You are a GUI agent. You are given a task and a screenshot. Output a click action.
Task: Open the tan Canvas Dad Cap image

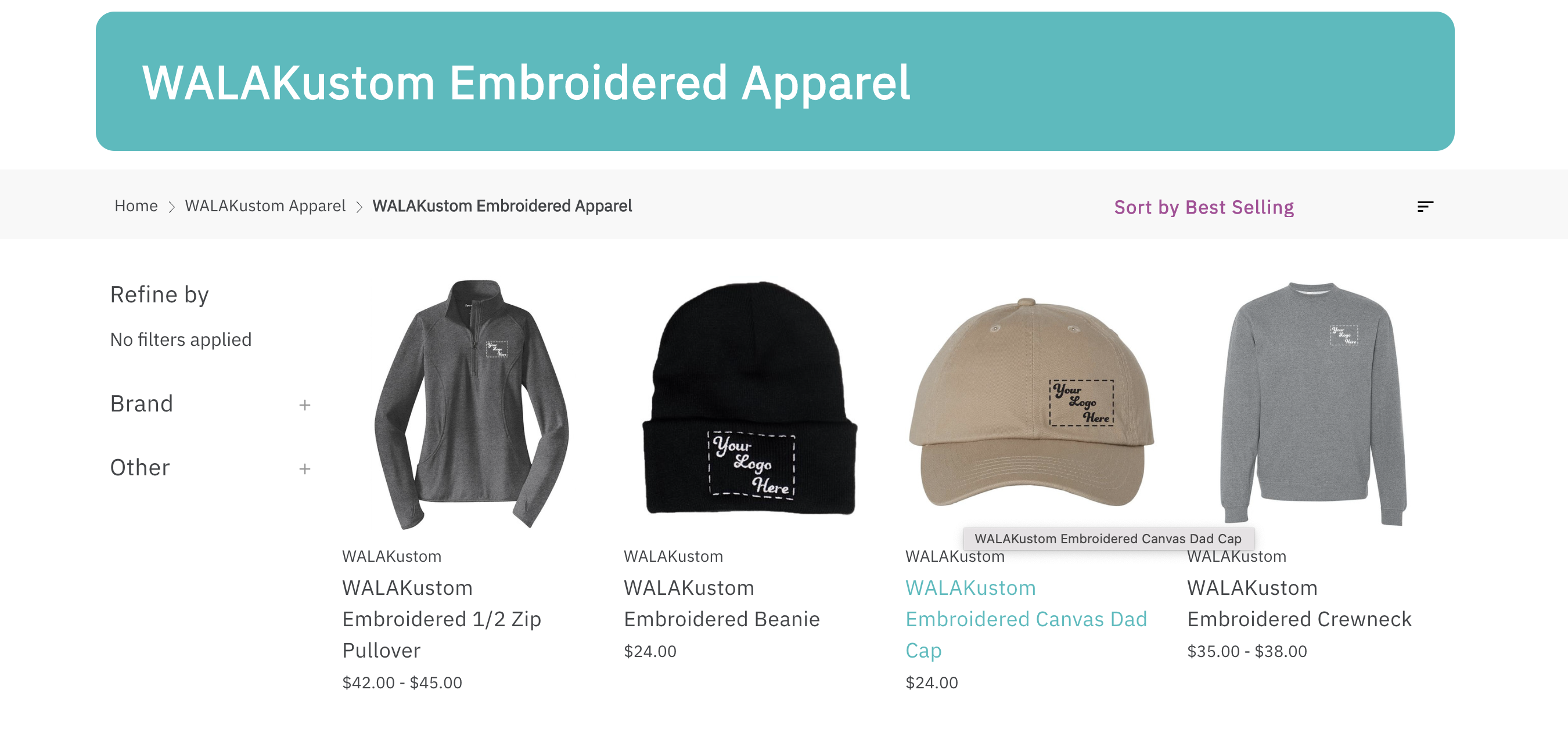[x=1031, y=403]
